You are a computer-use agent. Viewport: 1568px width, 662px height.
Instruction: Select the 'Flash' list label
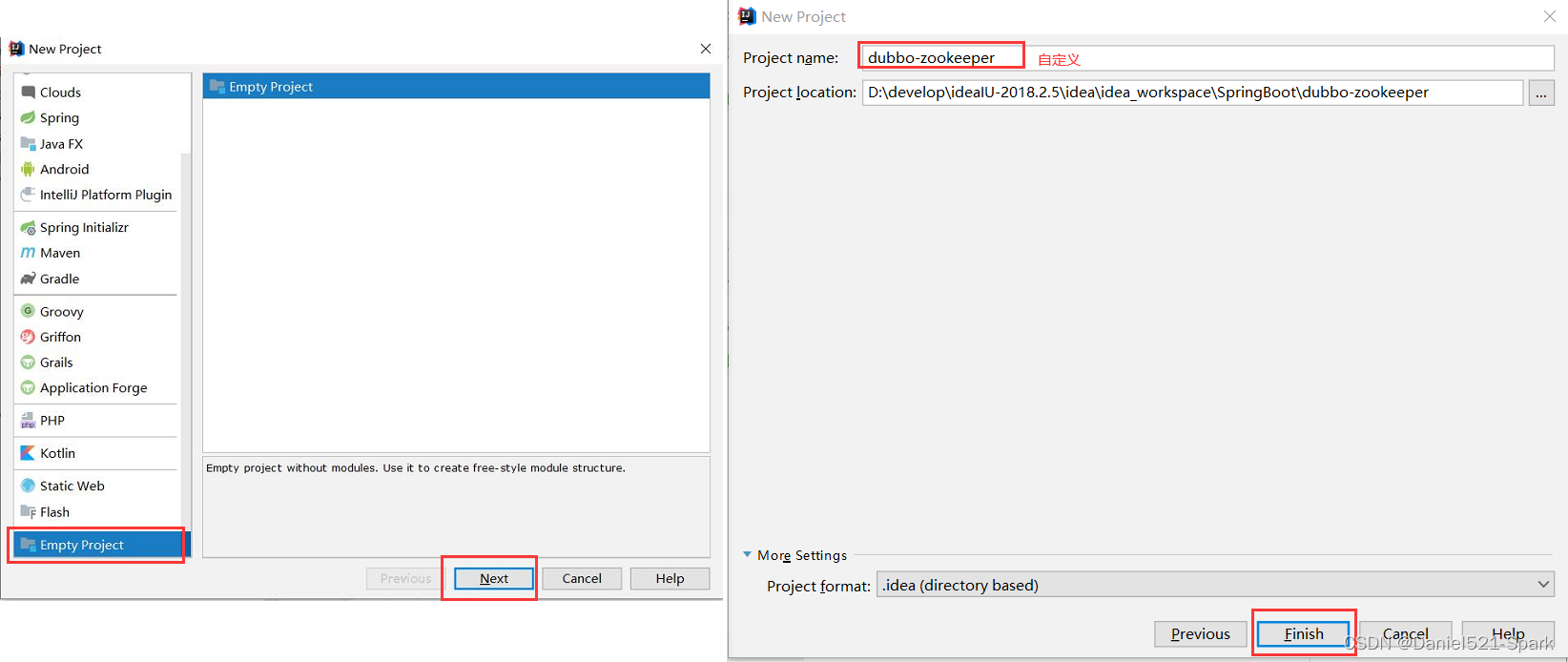click(54, 512)
